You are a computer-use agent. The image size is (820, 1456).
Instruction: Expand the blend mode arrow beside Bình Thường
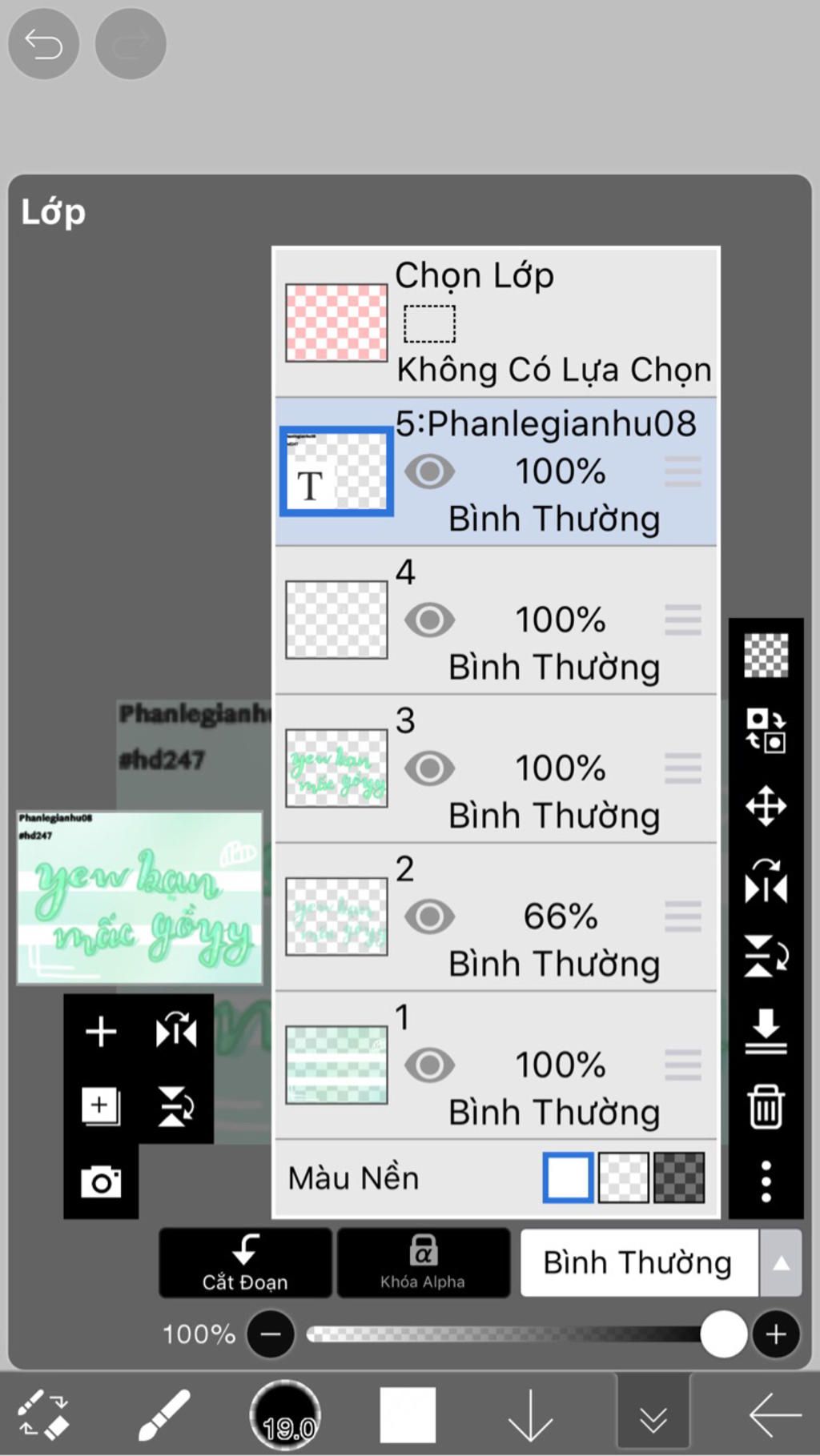click(x=781, y=1263)
